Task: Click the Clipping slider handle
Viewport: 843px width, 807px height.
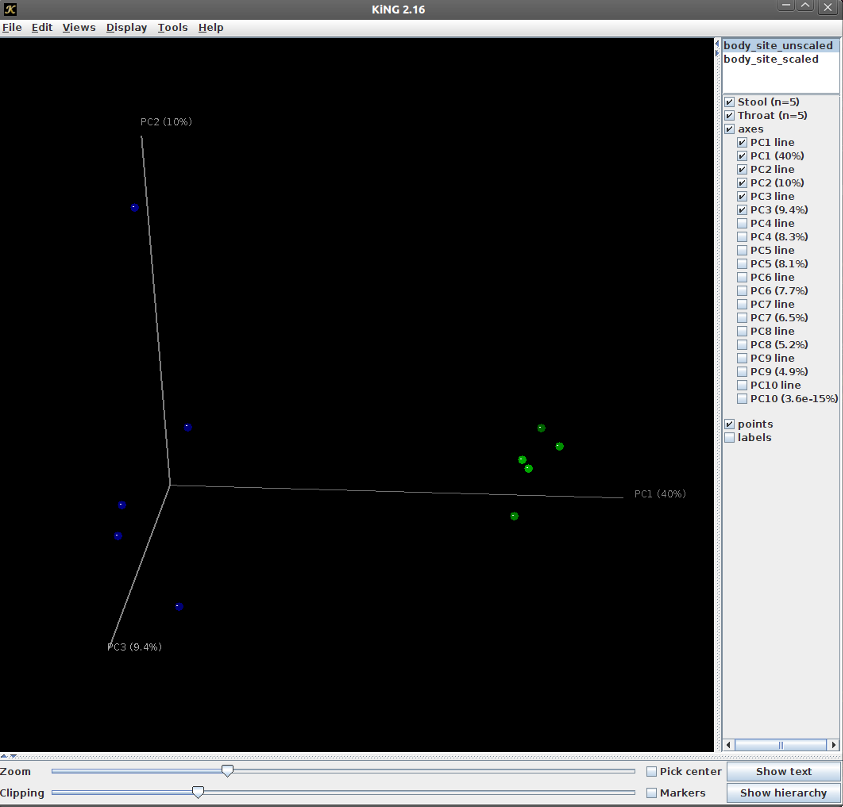Action: pyautogui.click(x=198, y=792)
